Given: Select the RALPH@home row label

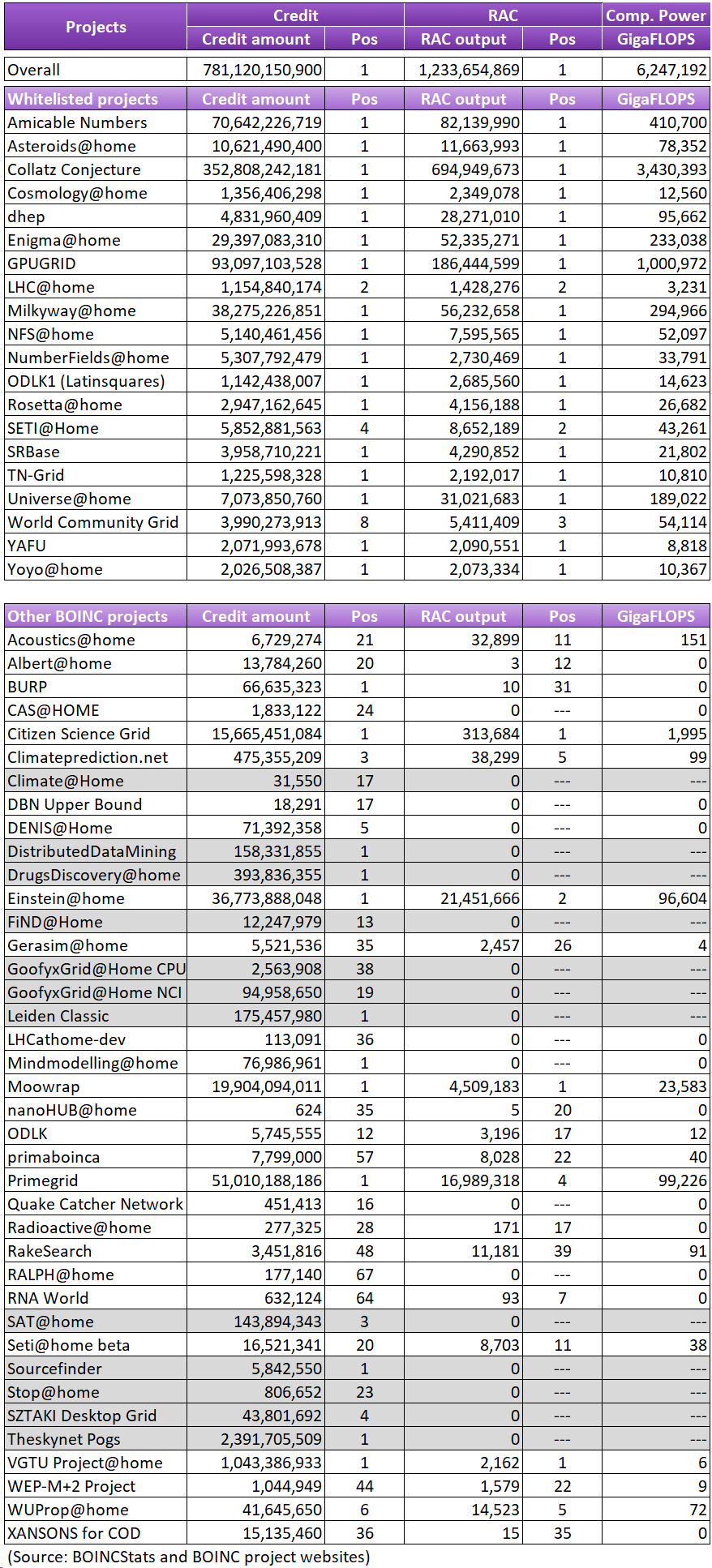Looking at the screenshot, I should [61, 1275].
